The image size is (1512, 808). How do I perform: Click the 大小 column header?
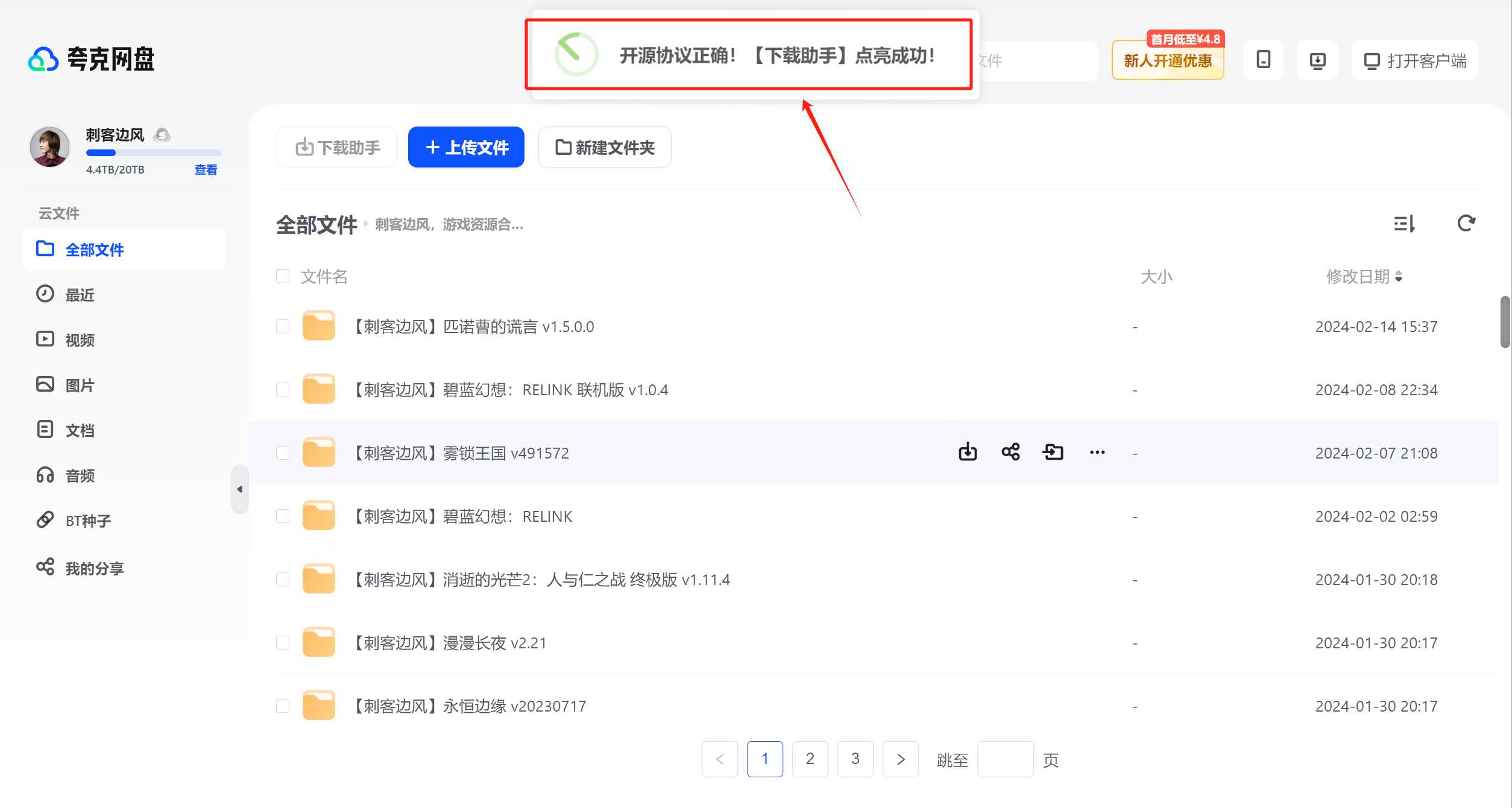click(x=1156, y=277)
